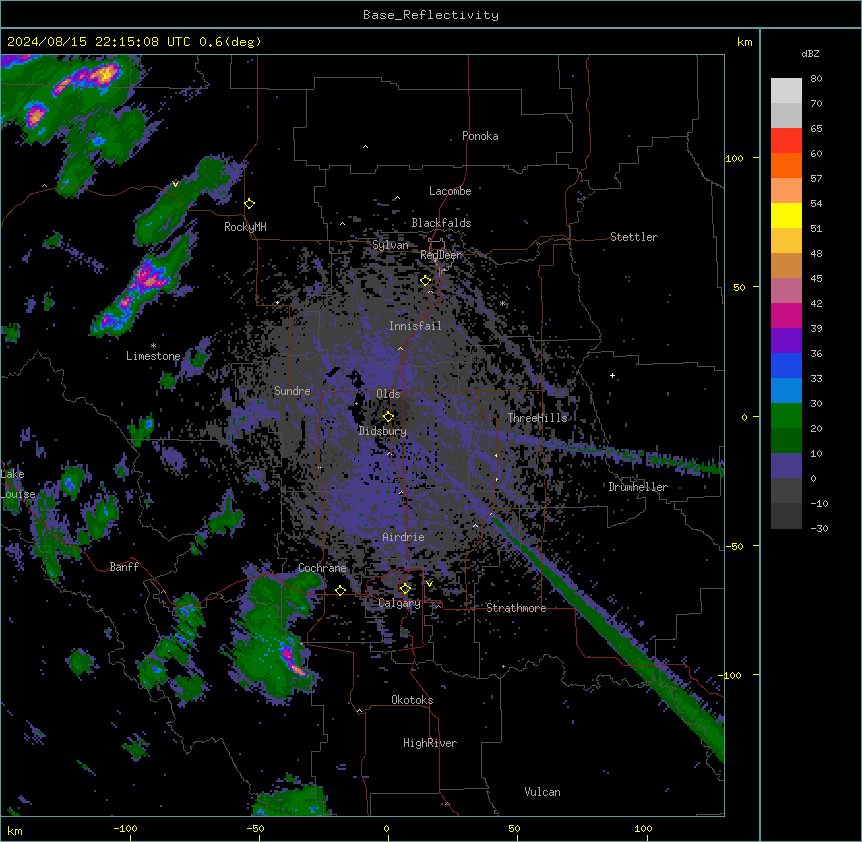Select the blue 33-36 dBZ legend color
This screenshot has width=862, height=842.
786,365
